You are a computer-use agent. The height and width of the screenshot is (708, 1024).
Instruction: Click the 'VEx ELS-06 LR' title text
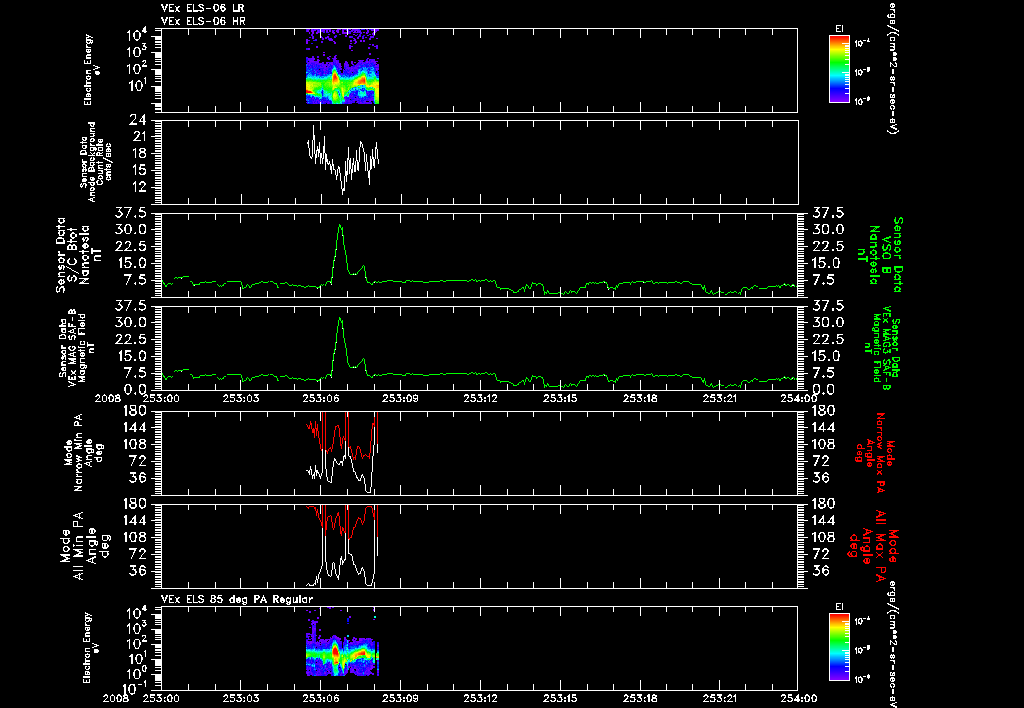(x=202, y=8)
